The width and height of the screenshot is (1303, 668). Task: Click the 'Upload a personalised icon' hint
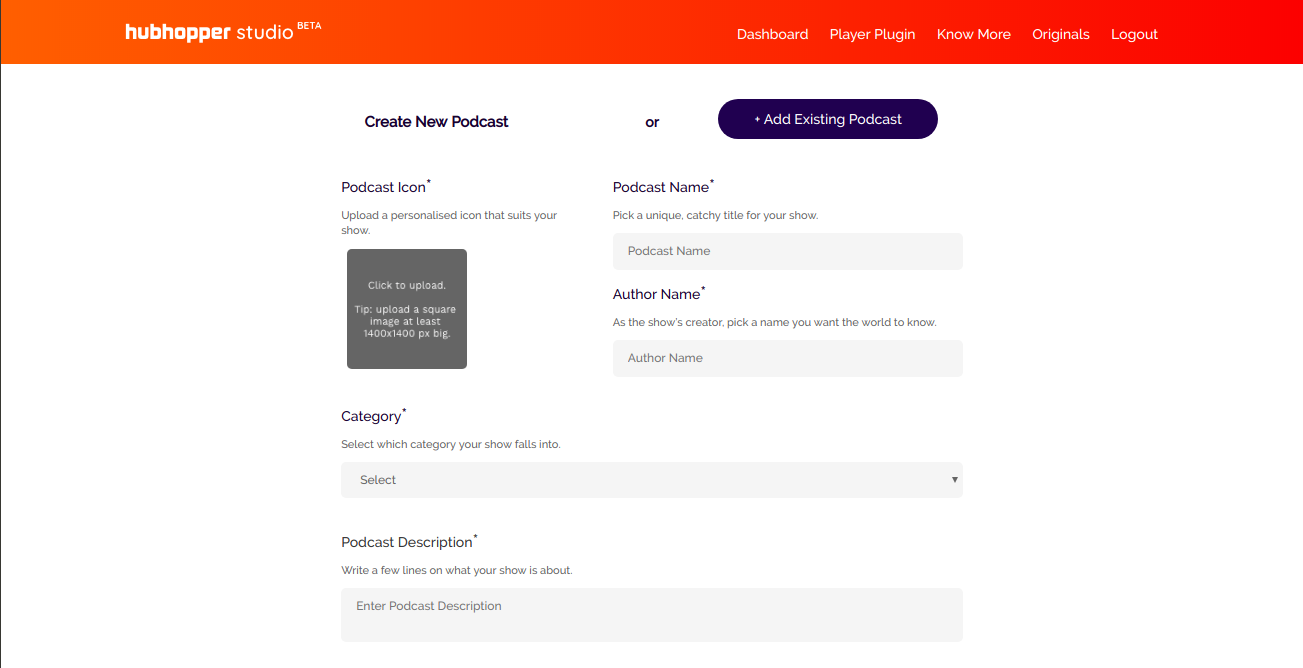point(449,223)
